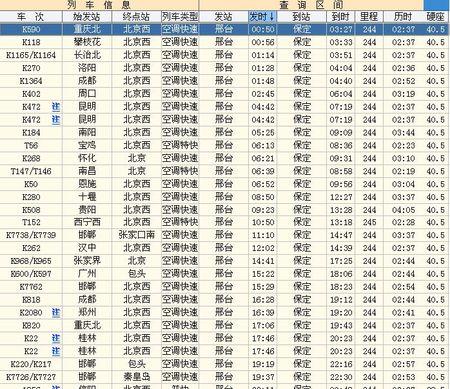Click mileage 245 in T152 row
The width and height of the screenshot is (450, 389).
pos(369,222)
